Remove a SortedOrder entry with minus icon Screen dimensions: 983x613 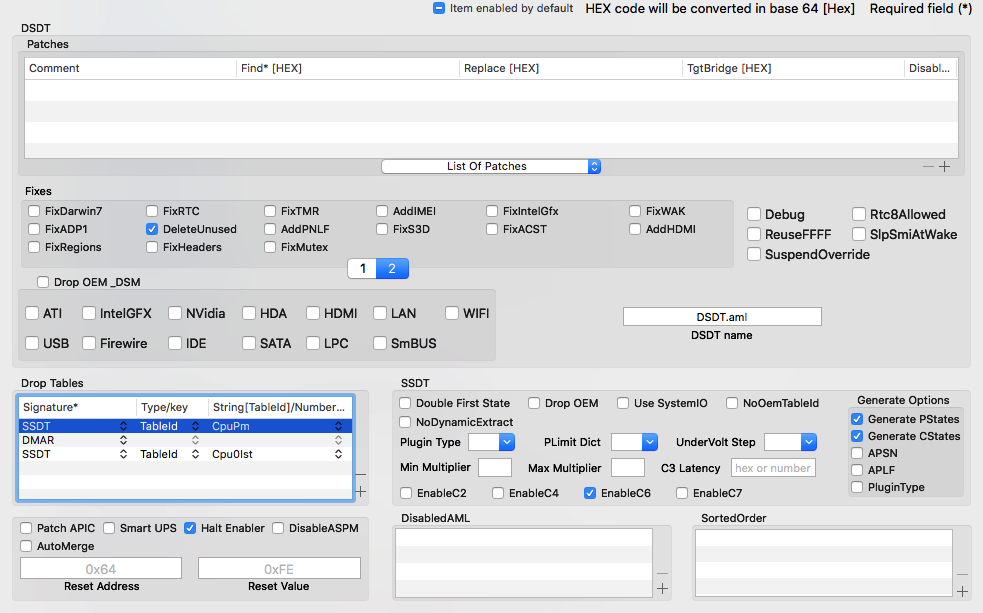962,574
